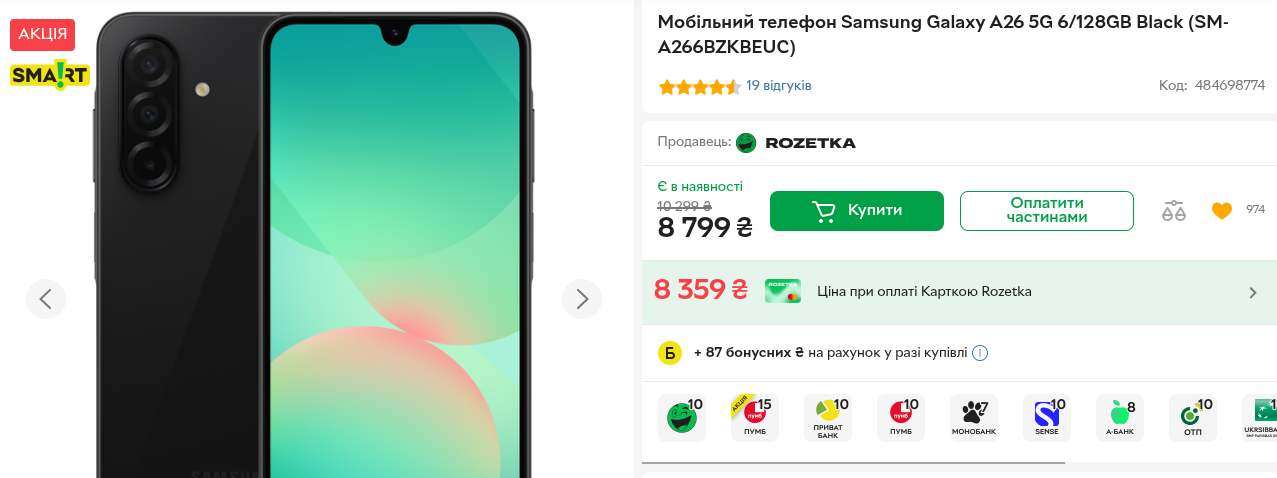The width and height of the screenshot is (1277, 478).
Task: Select the PUMB promo 15 installment option
Action: [x=755, y=418]
